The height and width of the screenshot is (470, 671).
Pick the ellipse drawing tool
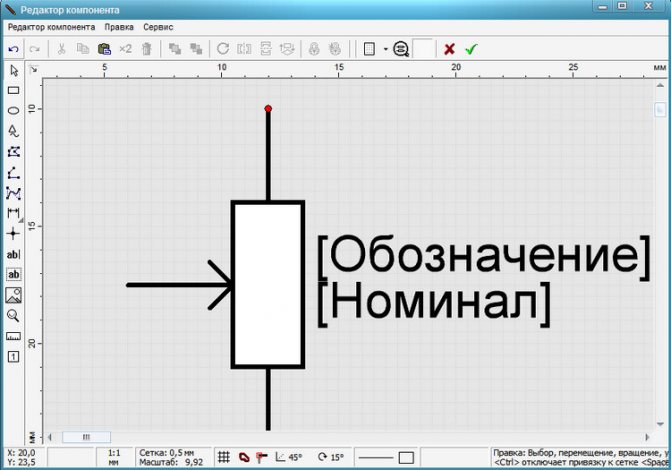pyautogui.click(x=14, y=111)
